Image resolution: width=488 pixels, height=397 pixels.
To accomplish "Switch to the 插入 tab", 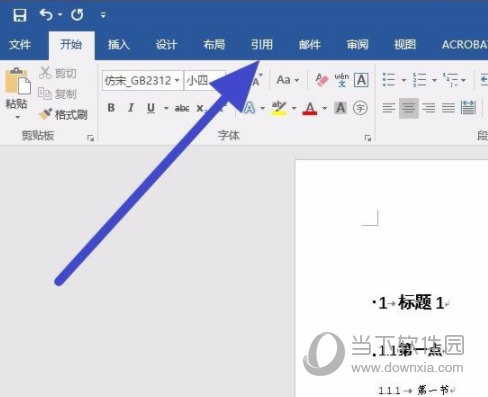I will (x=119, y=44).
